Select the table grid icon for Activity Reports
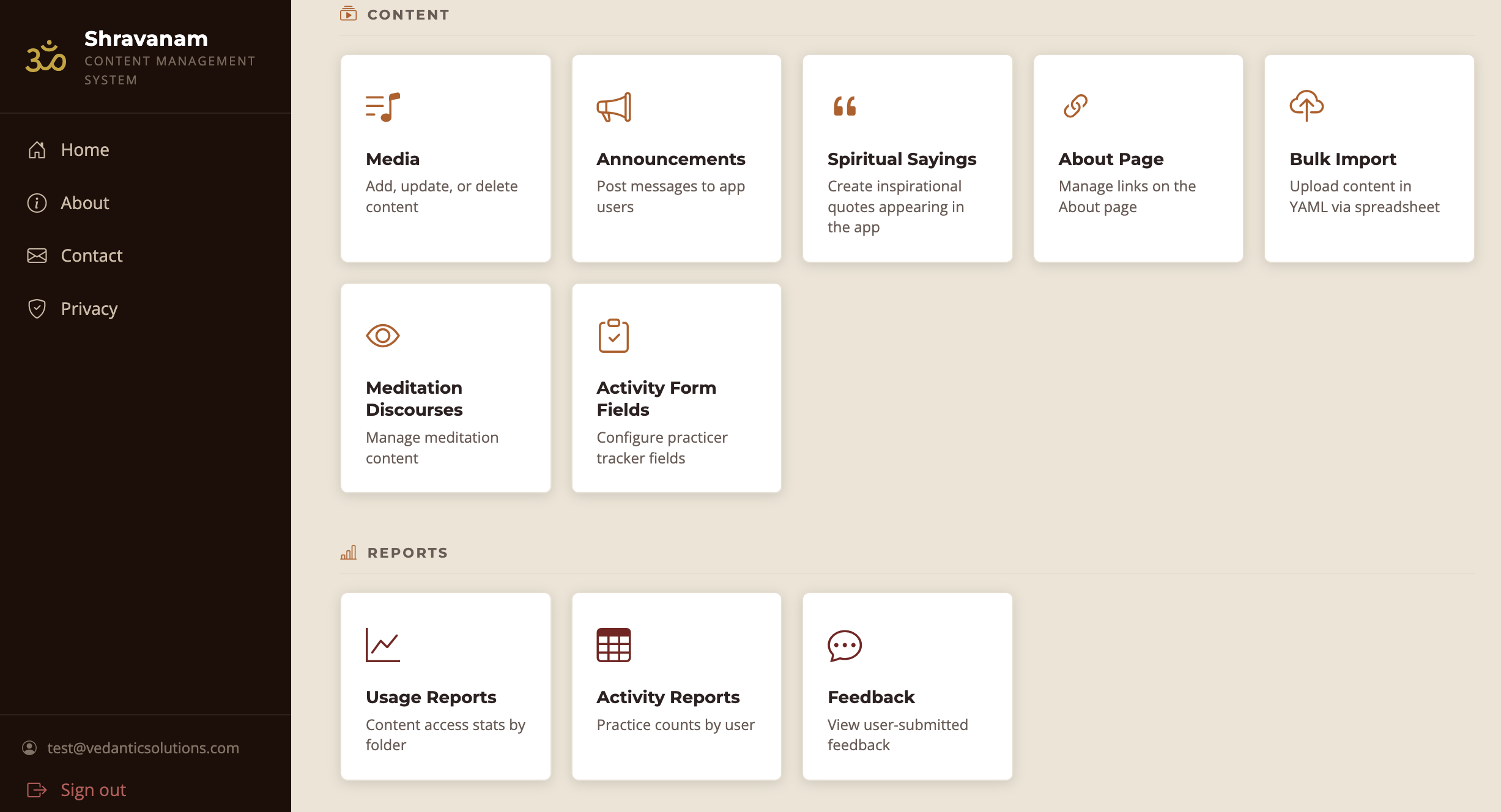1501x812 pixels. (x=613, y=644)
